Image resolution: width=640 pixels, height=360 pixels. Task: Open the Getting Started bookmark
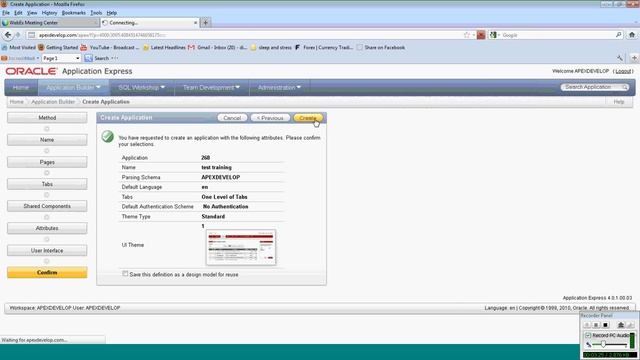[x=58, y=47]
